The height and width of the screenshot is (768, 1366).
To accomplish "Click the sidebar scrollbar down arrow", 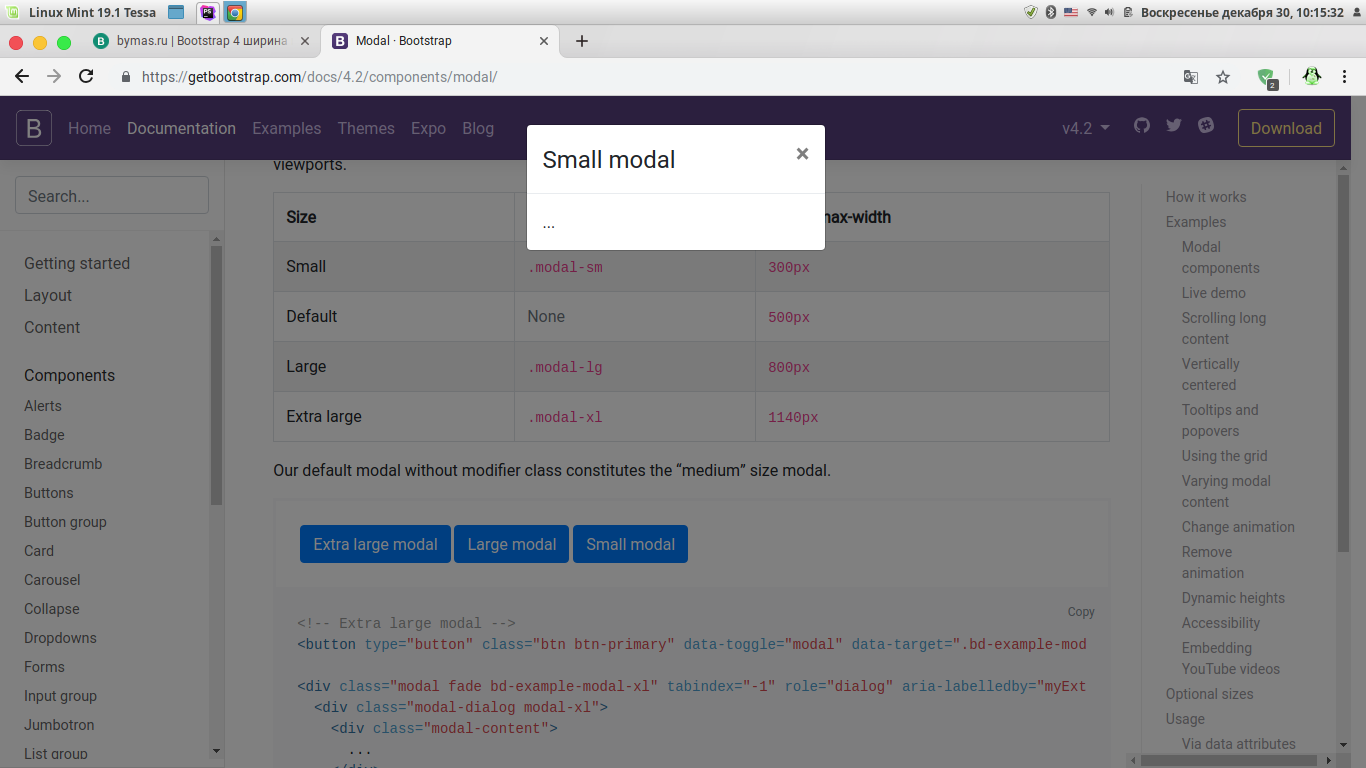I will click(216, 751).
